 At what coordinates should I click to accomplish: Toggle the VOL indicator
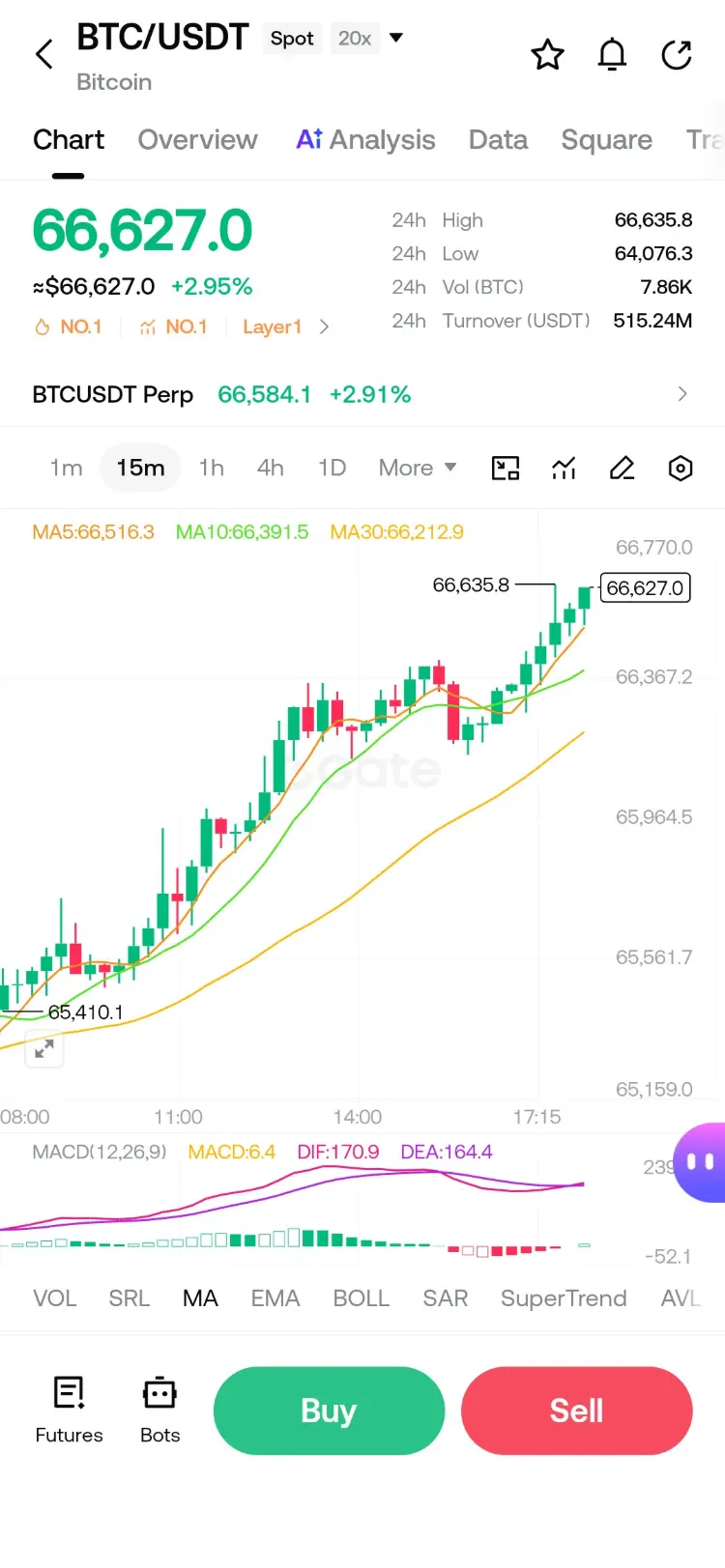click(54, 1298)
